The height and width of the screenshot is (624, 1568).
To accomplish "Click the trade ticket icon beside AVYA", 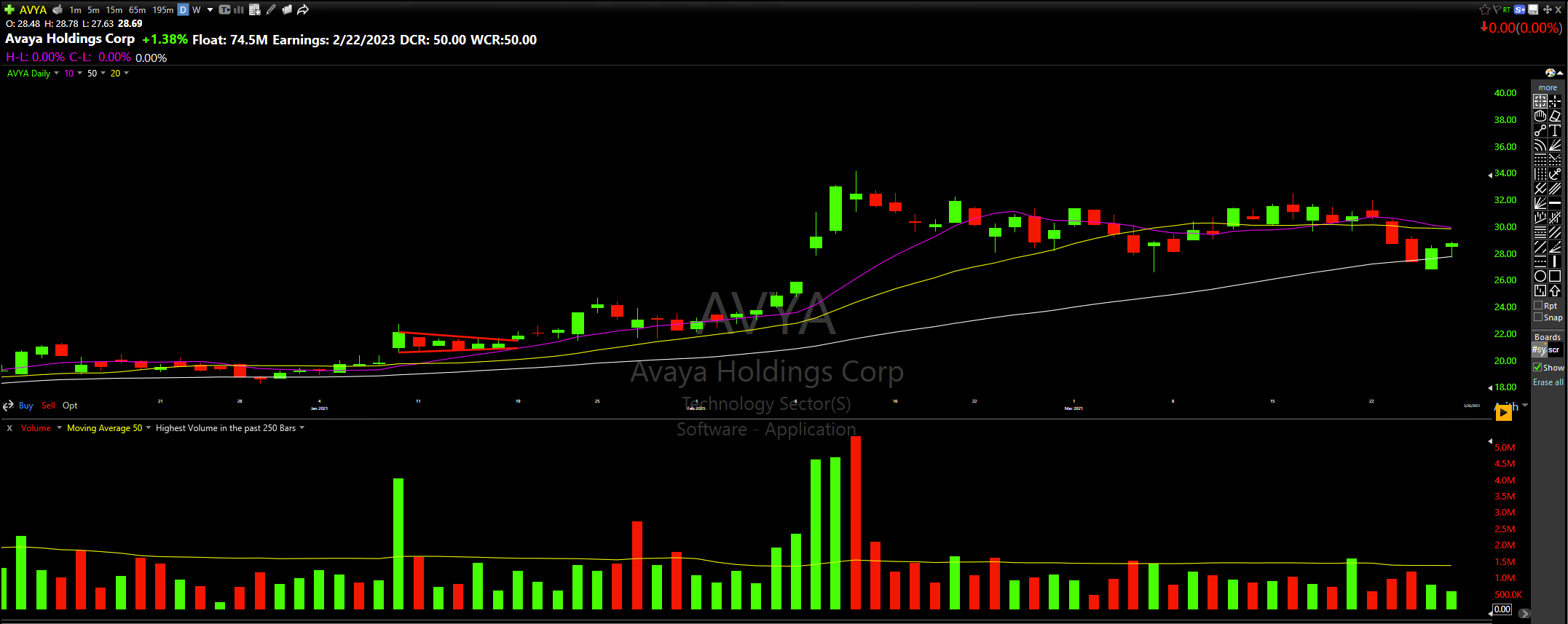I will [58, 9].
